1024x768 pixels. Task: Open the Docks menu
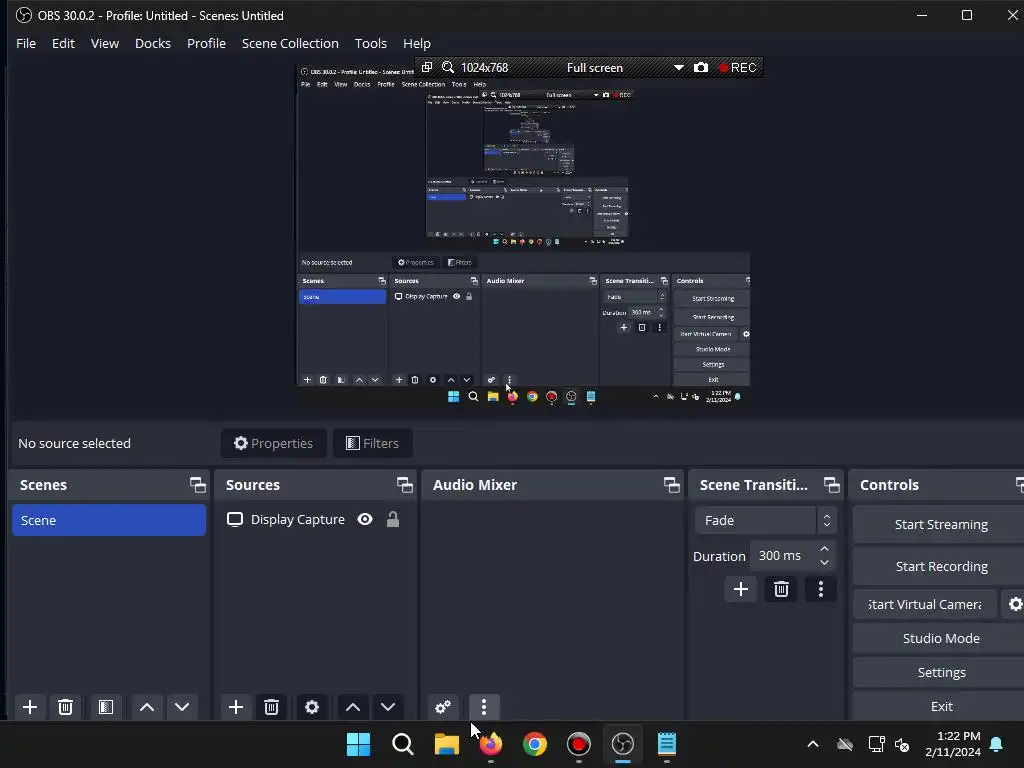[153, 43]
